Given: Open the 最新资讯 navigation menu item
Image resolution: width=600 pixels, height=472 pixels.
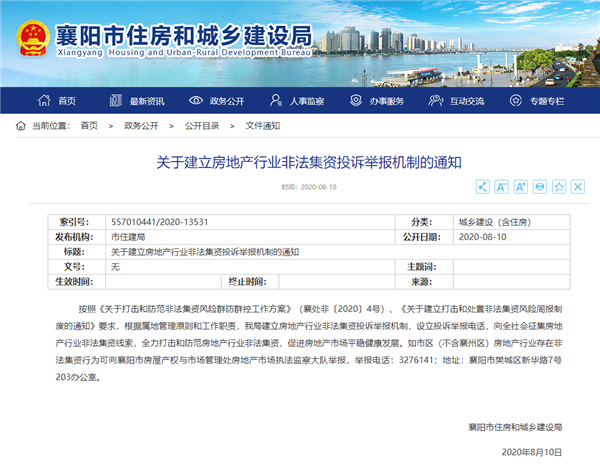Looking at the screenshot, I should tap(138, 101).
